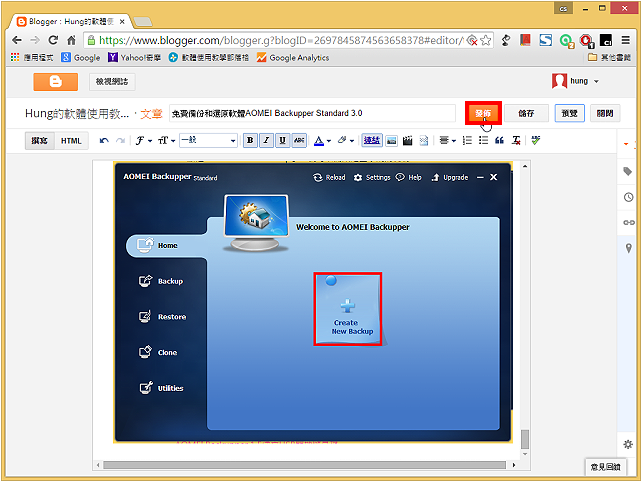
Task: Click the Bullet list icon
Action: pos(483,141)
